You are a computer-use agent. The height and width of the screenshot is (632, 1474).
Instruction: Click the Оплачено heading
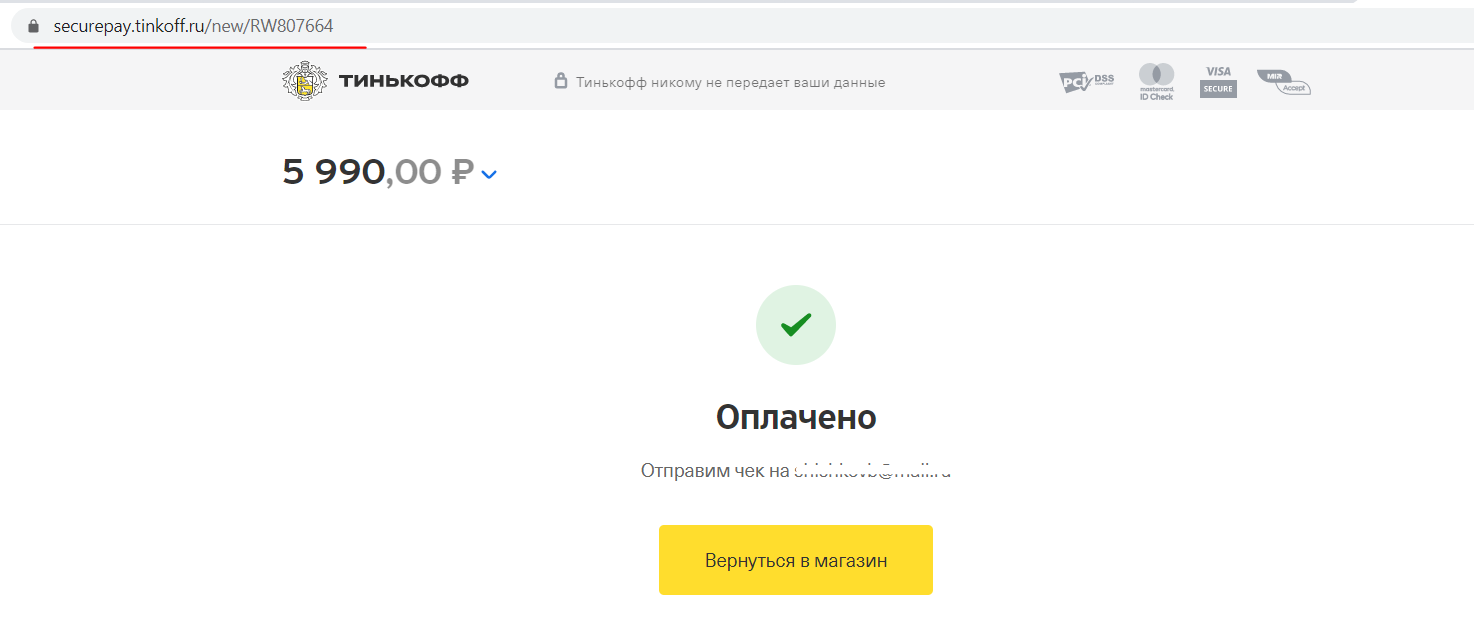click(x=796, y=417)
